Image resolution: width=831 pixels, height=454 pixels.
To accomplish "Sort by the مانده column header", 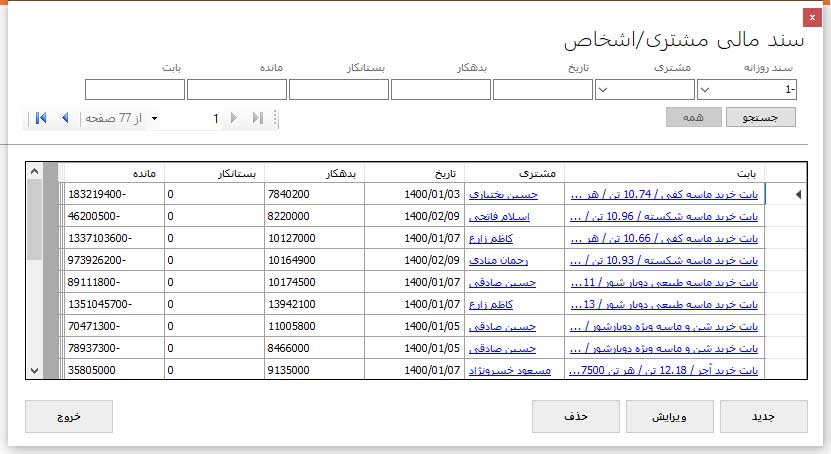I will [x=112, y=172].
